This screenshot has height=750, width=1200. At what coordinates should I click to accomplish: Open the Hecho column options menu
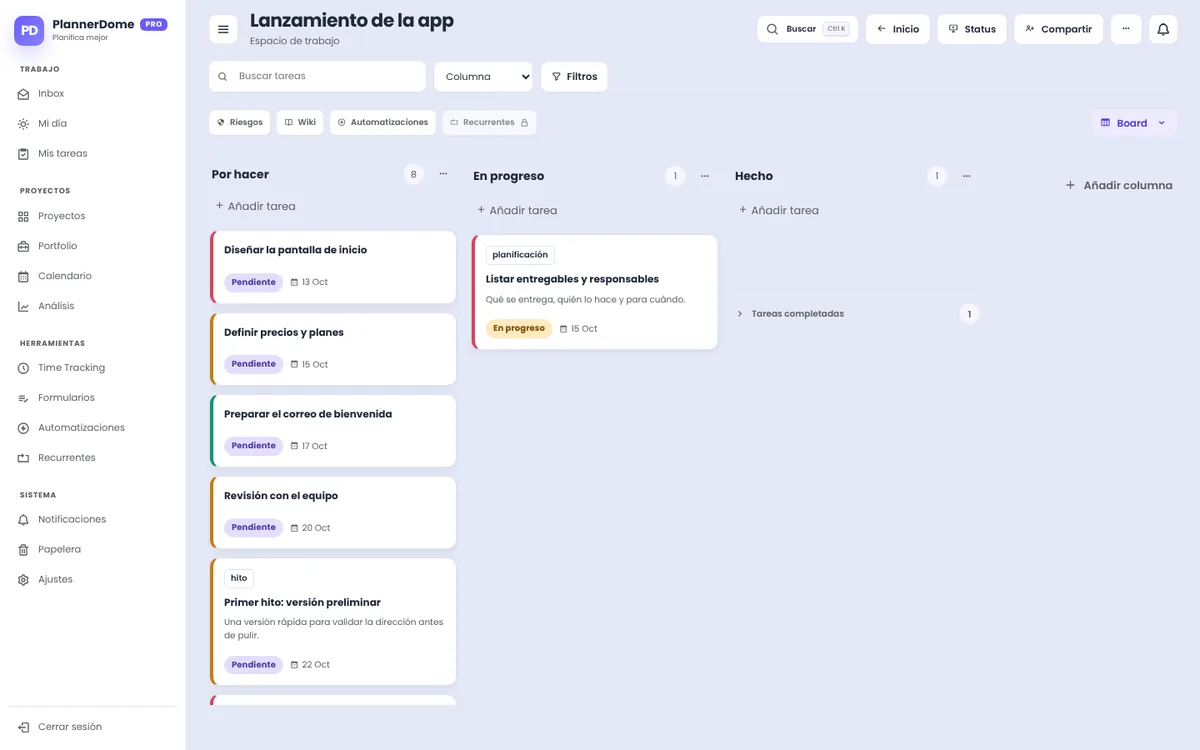coord(967,176)
